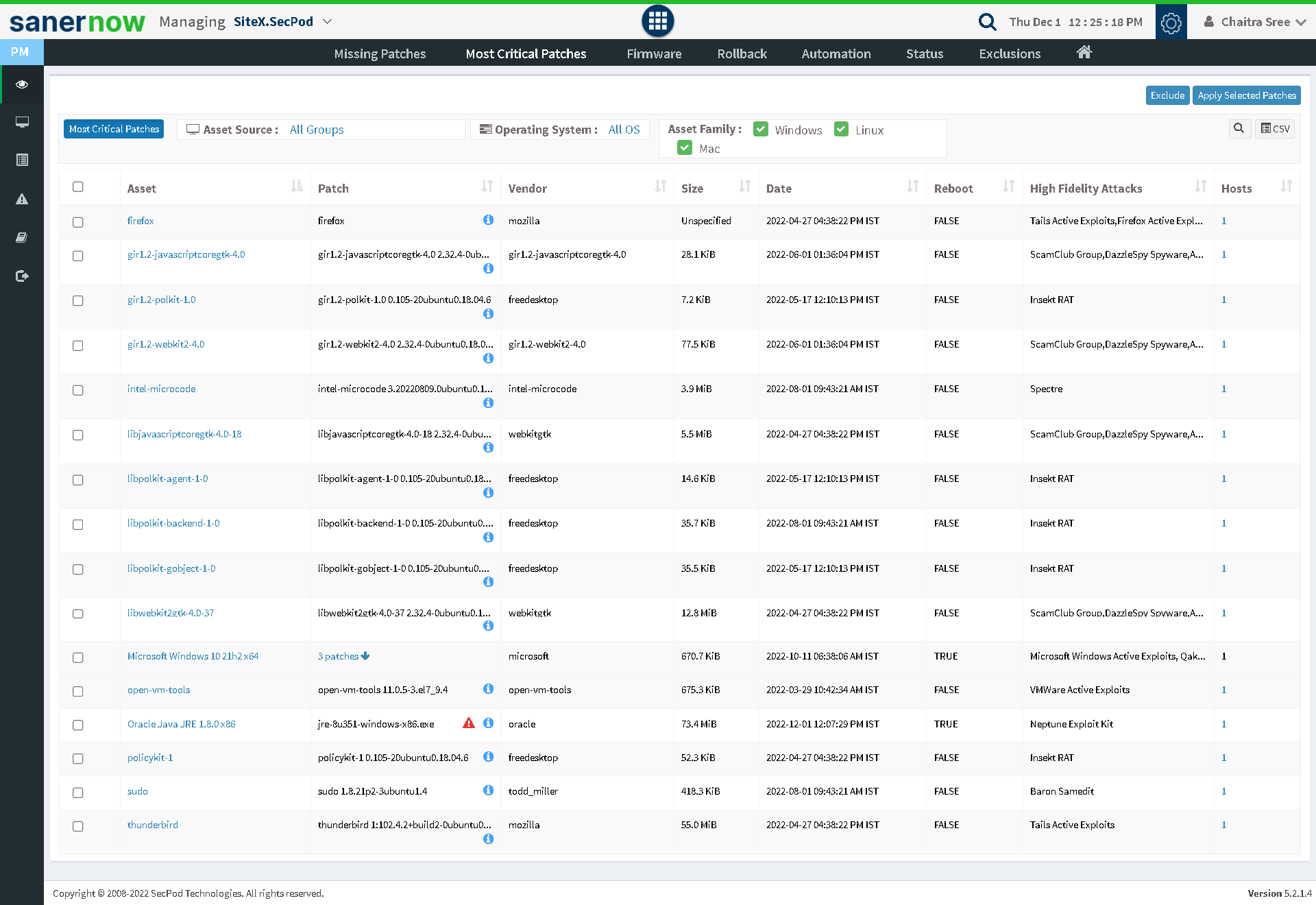Open hosts count for the firefox row
This screenshot has height=905, width=1316.
click(1223, 221)
